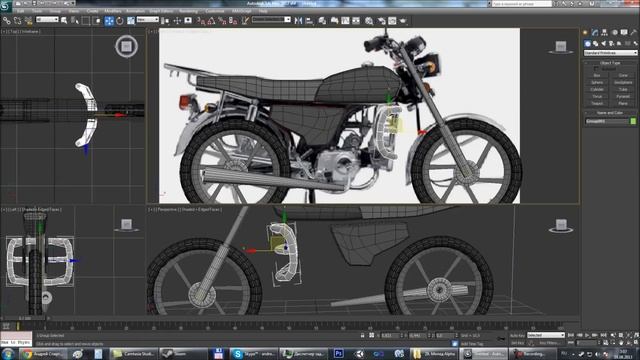This screenshot has height=360, width=640.
Task: Click the Tube primitive button
Action: coord(623,89)
